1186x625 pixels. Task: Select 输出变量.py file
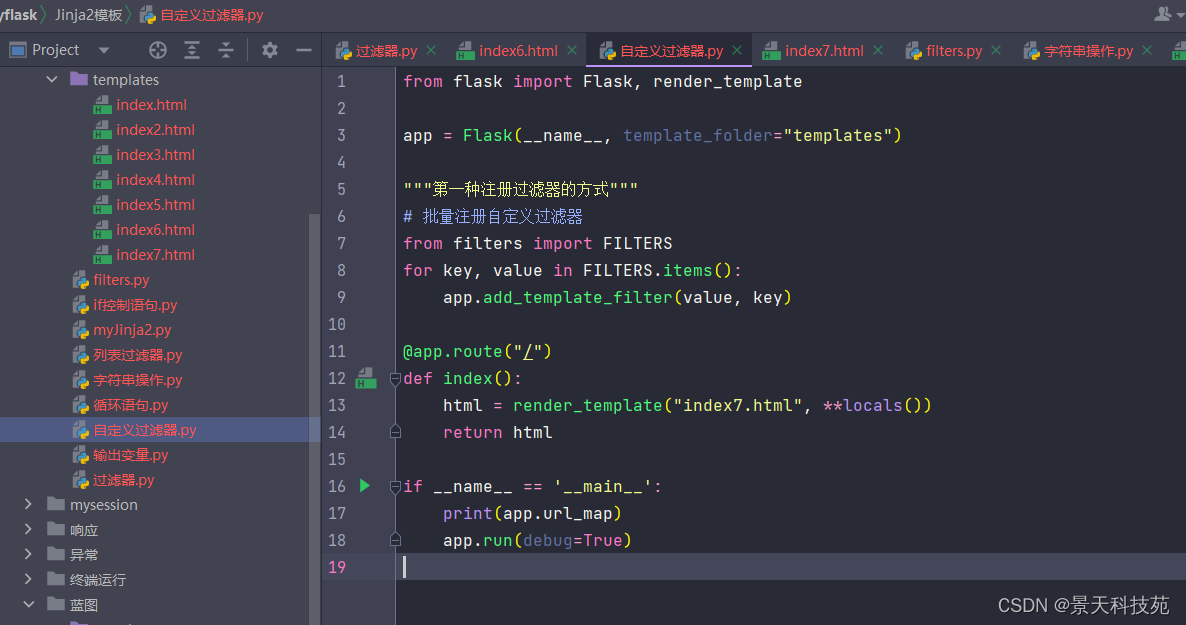pyautogui.click(x=131, y=455)
